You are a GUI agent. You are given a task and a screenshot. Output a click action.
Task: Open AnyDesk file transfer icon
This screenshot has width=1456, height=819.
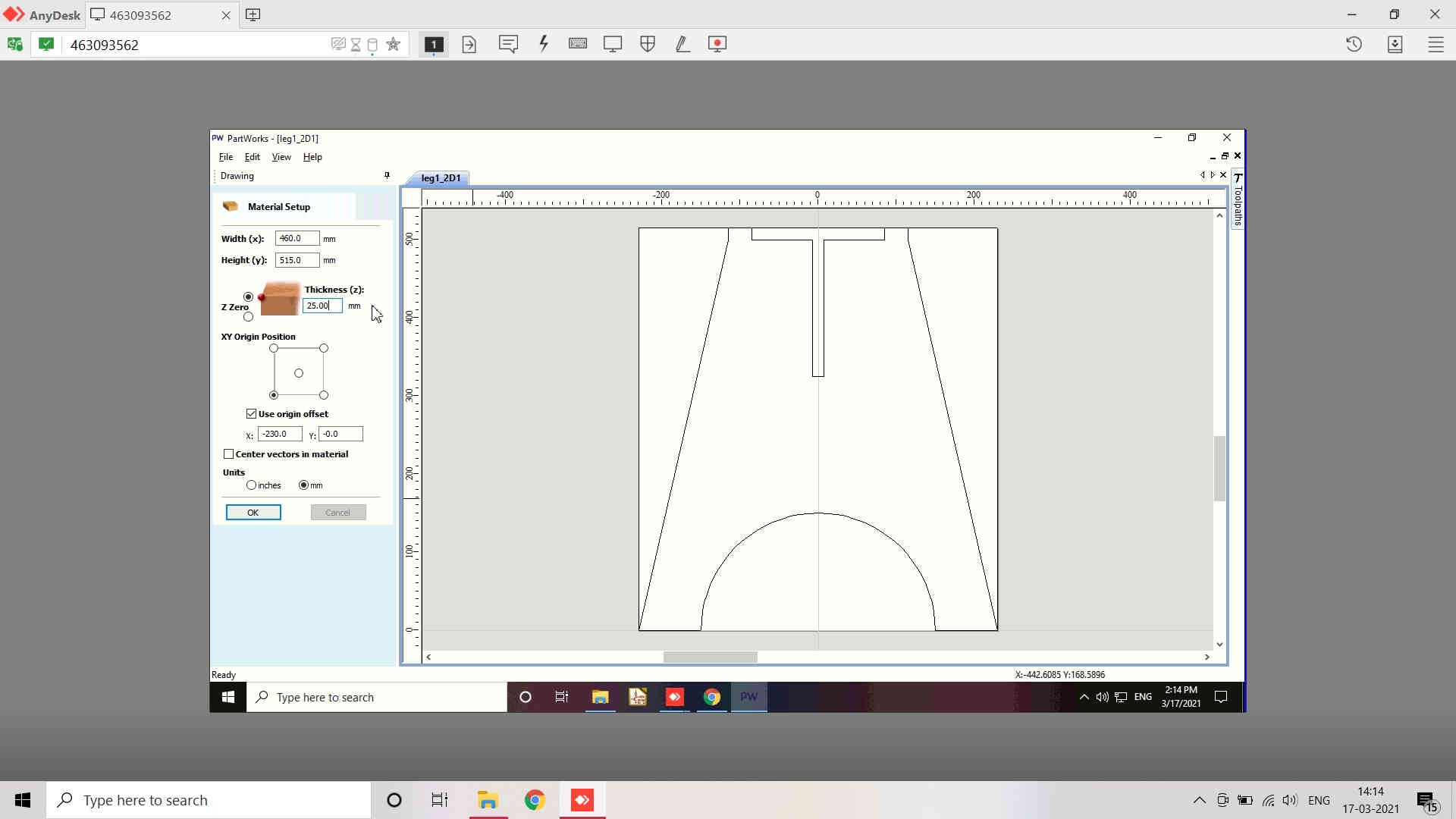[469, 45]
